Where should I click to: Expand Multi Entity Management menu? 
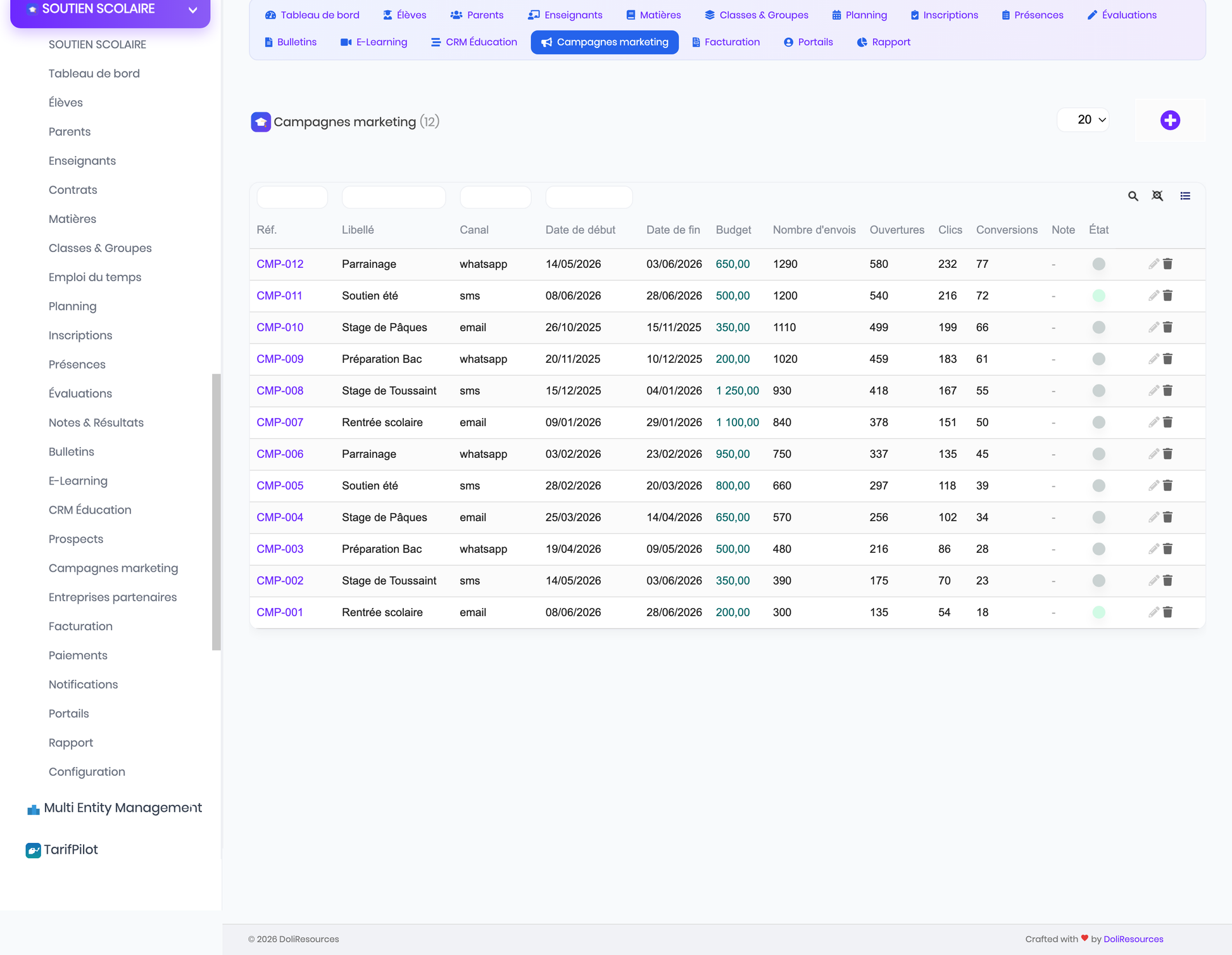point(114,808)
